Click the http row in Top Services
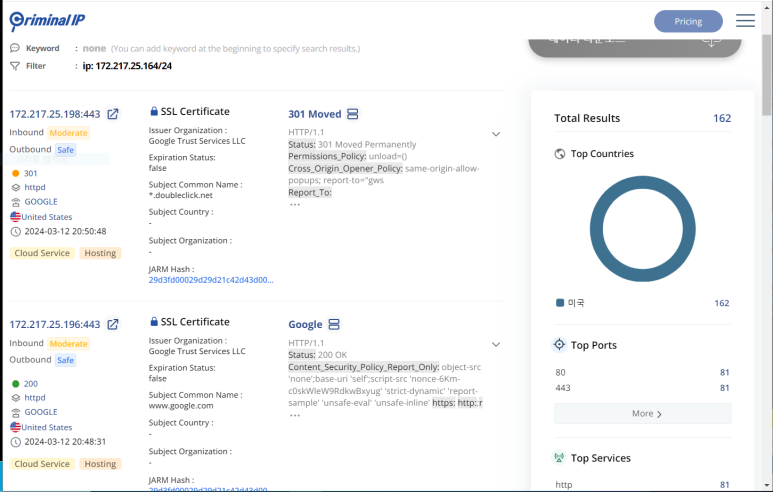This screenshot has height=492, width=773. (643, 485)
